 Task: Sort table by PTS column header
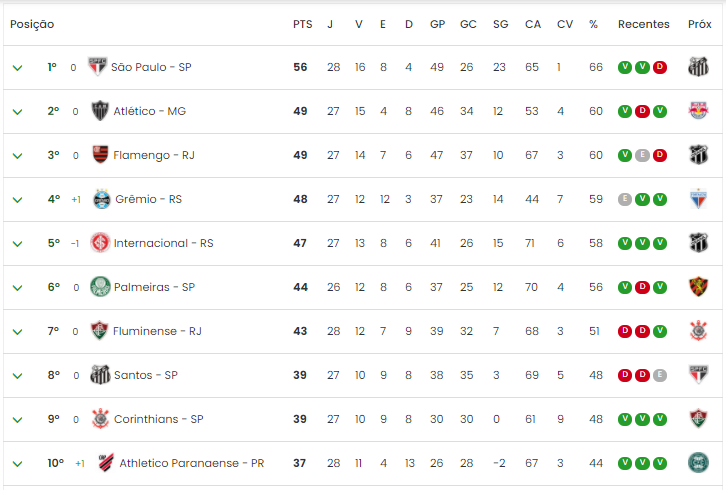[x=302, y=24]
